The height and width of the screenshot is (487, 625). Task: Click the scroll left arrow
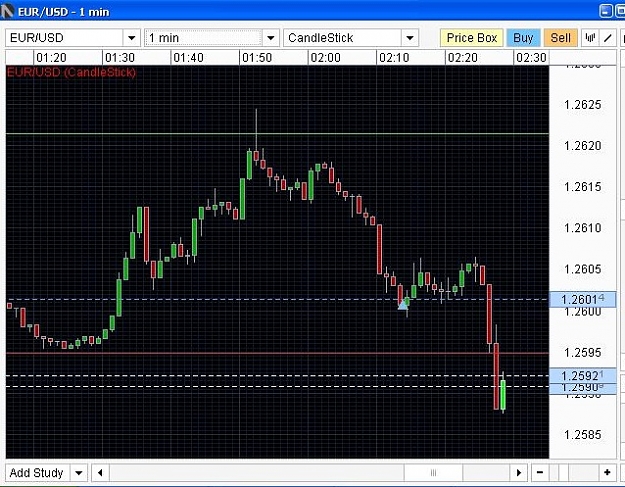(x=100, y=473)
